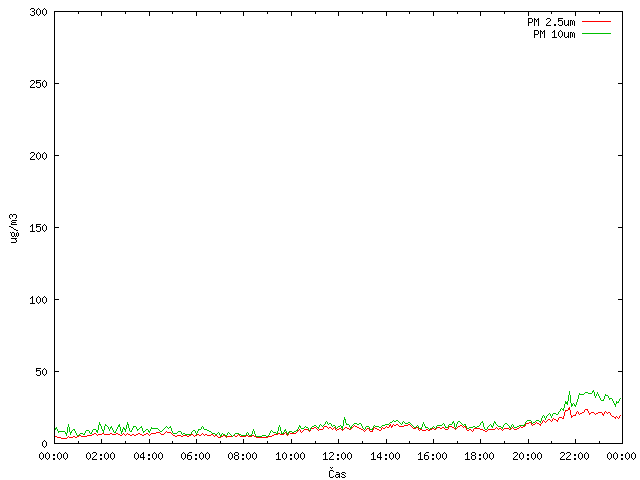
Task: Click the 10:00 time label
Action: point(290,456)
